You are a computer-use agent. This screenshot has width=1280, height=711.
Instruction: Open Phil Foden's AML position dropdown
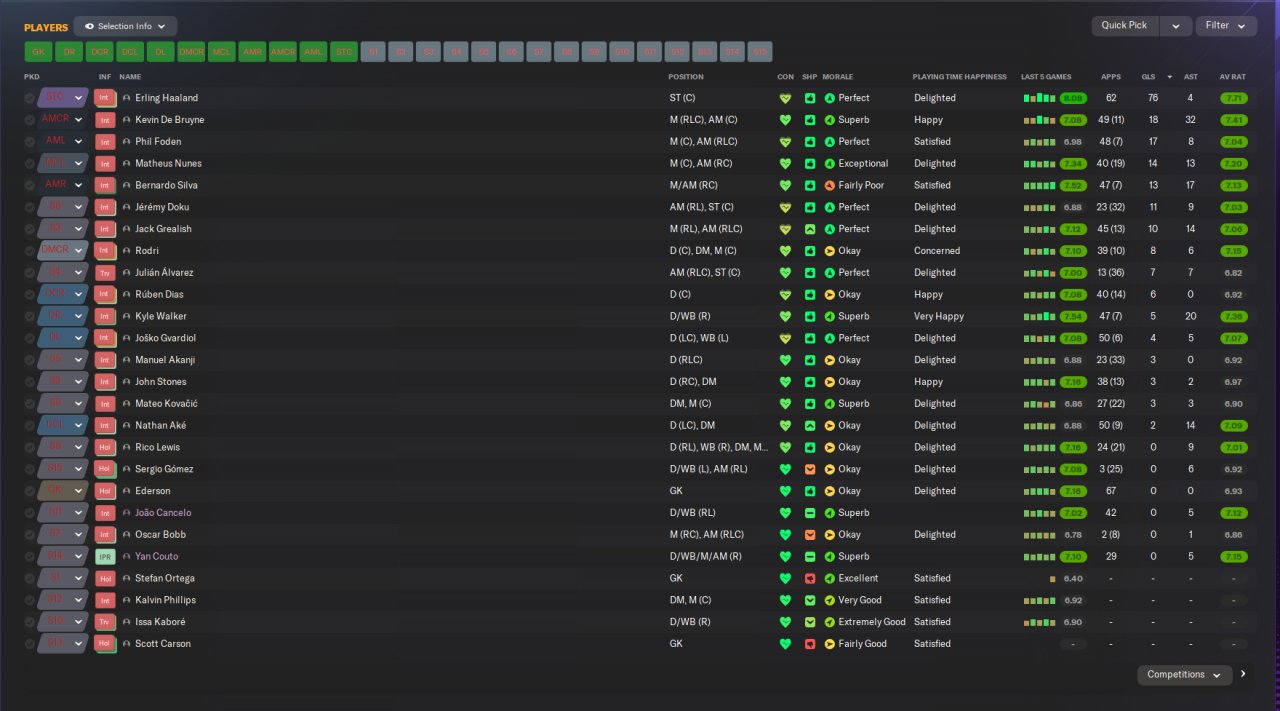(x=62, y=142)
